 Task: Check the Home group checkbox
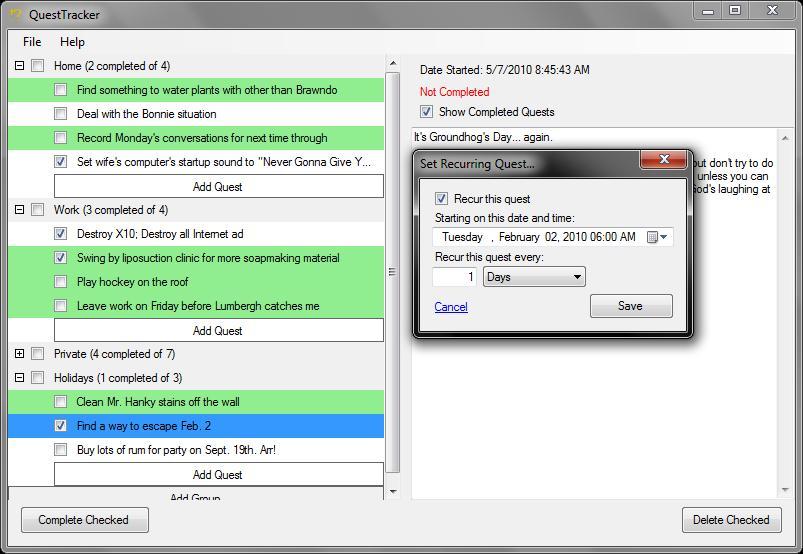(x=38, y=66)
